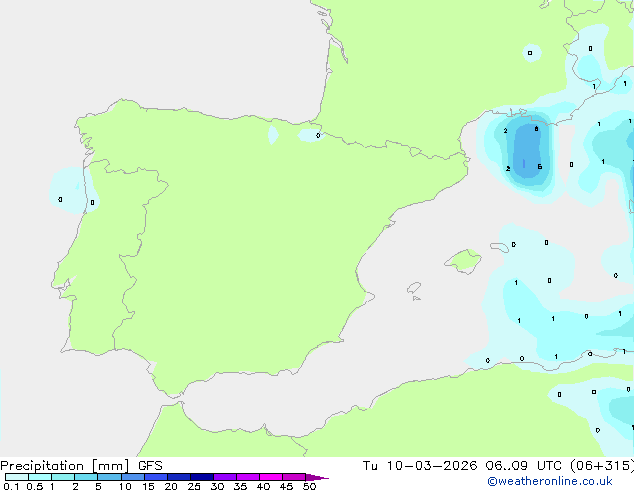
Task: Pick the legend swatch between 0.5 and 1
Action: click(40, 477)
